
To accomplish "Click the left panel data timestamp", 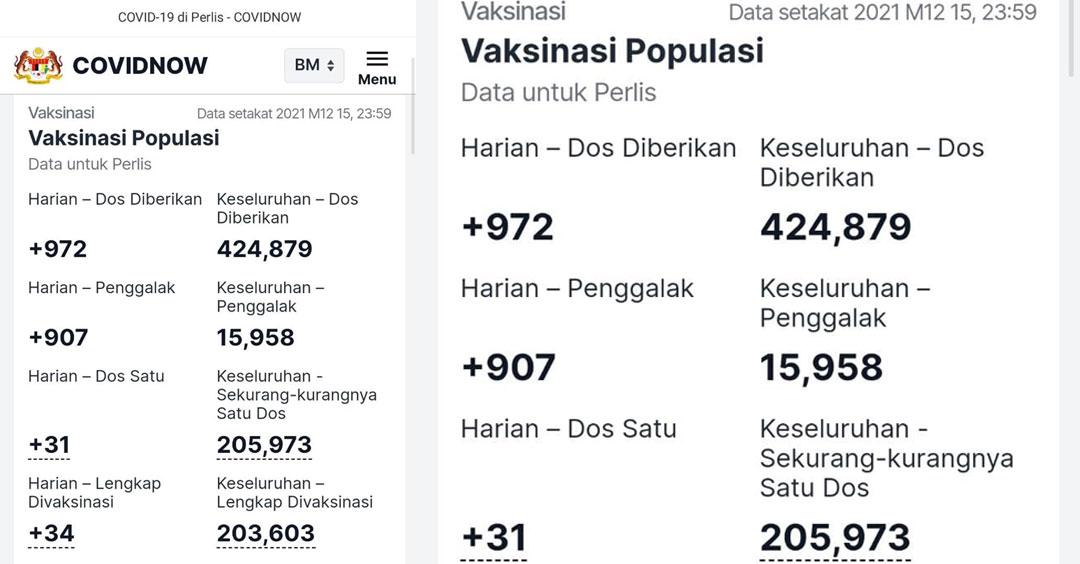I will tap(294, 114).
